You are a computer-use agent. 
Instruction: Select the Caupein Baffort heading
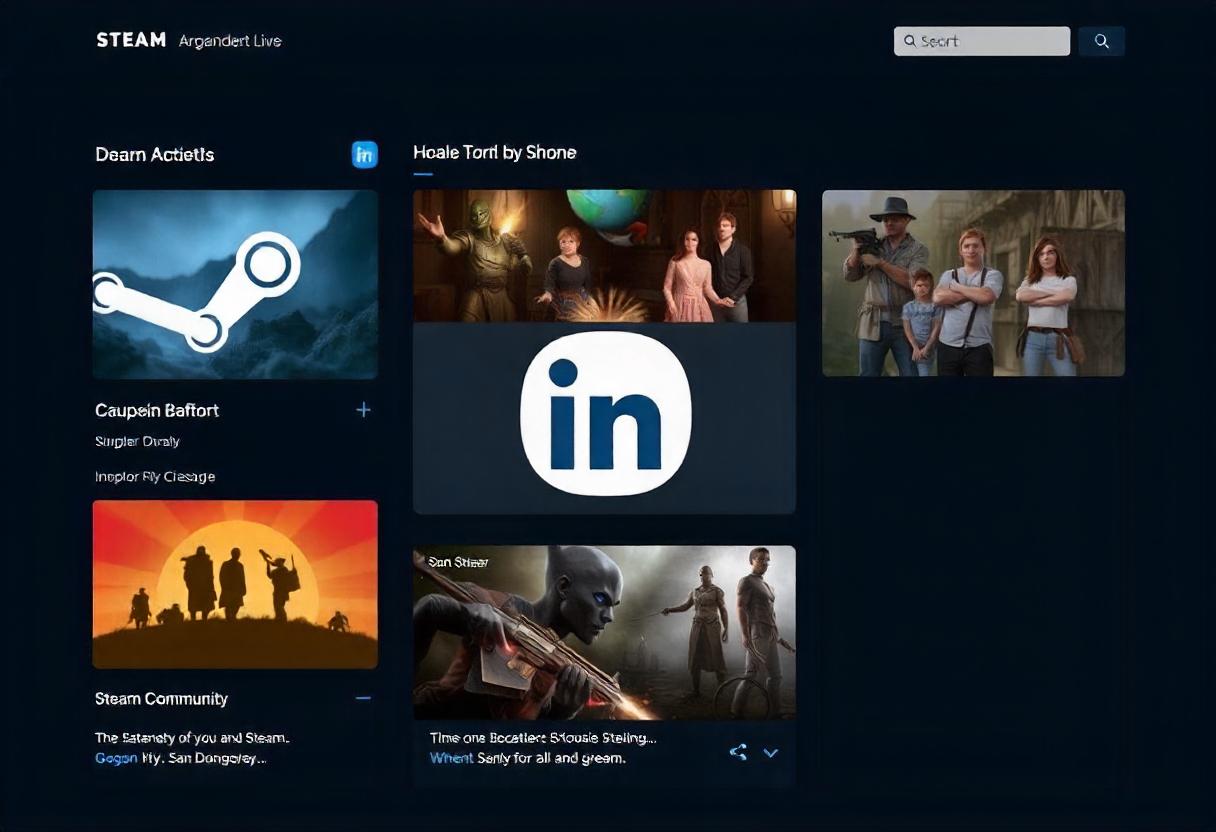[157, 410]
